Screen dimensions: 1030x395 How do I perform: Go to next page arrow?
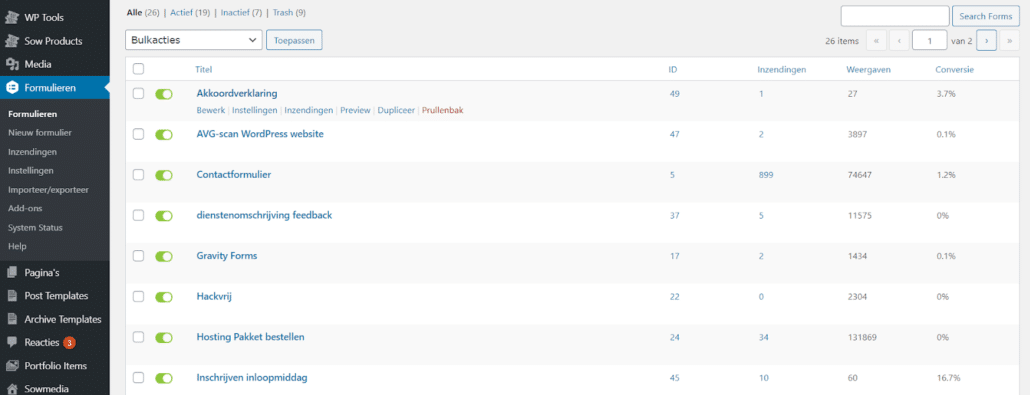coord(987,41)
